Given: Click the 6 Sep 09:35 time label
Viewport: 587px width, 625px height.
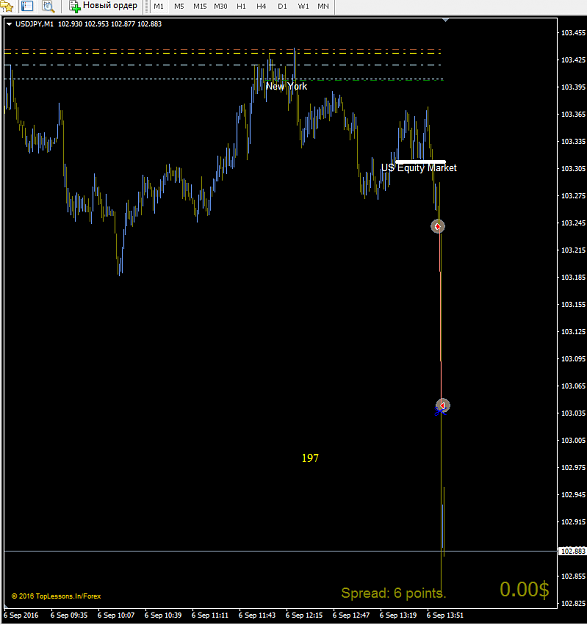Looking at the screenshot, I should click(69, 615).
